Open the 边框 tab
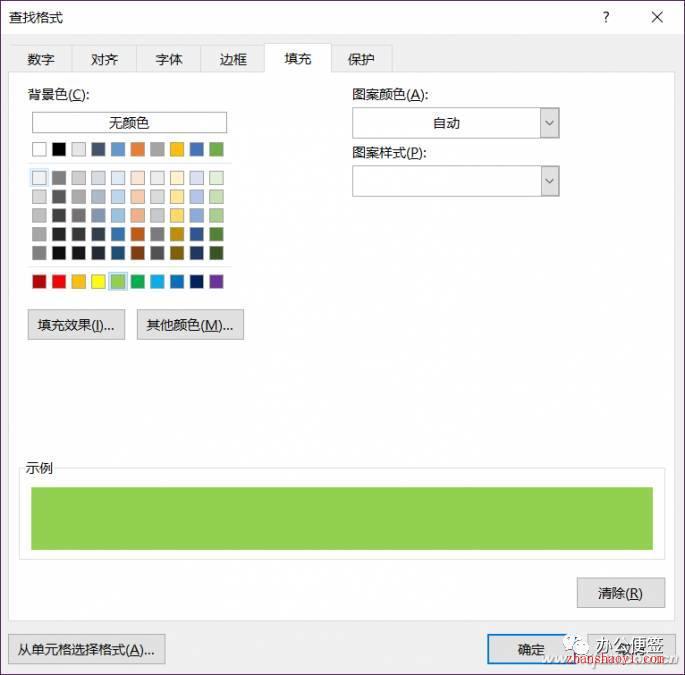Viewport: 685px width, 675px height. pyautogui.click(x=233, y=59)
